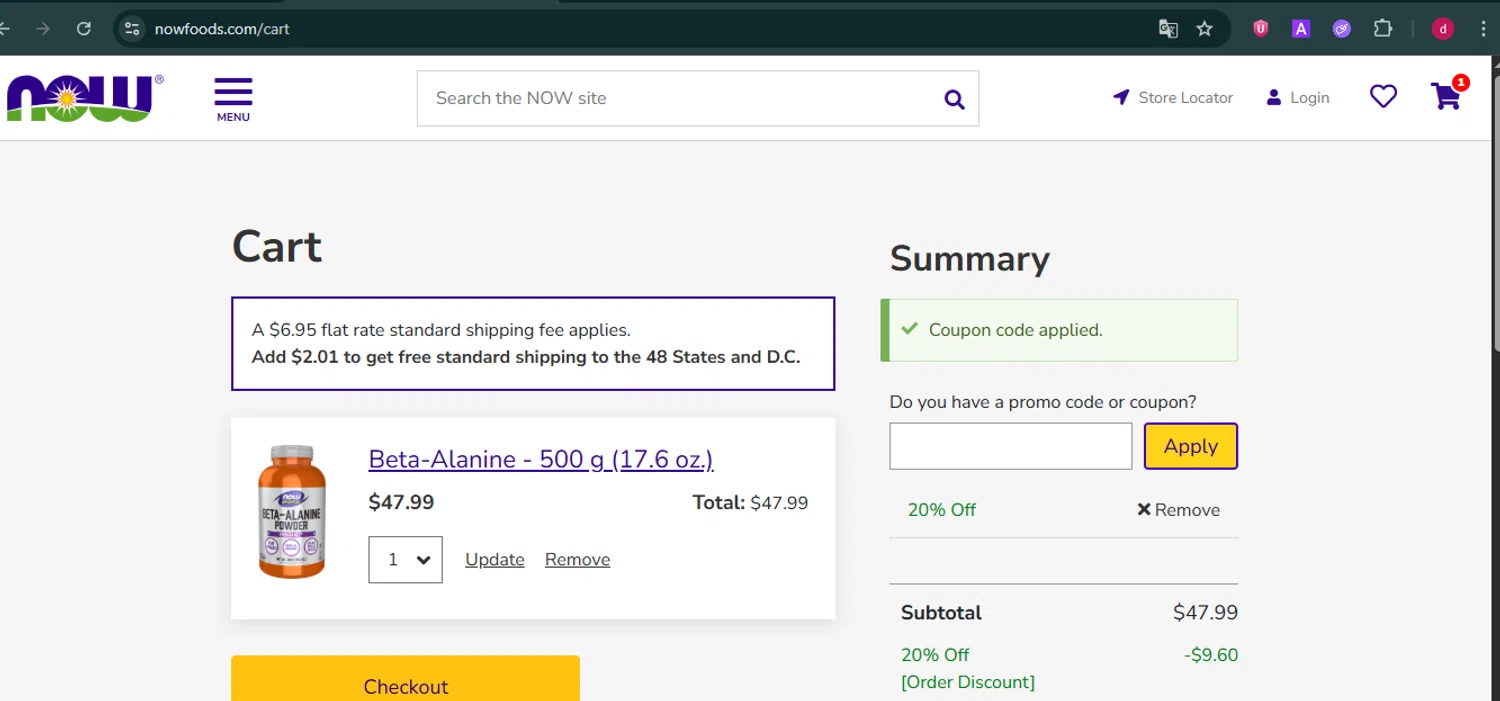
Task: Open the Beta-Alanine product link
Action: coord(541,459)
